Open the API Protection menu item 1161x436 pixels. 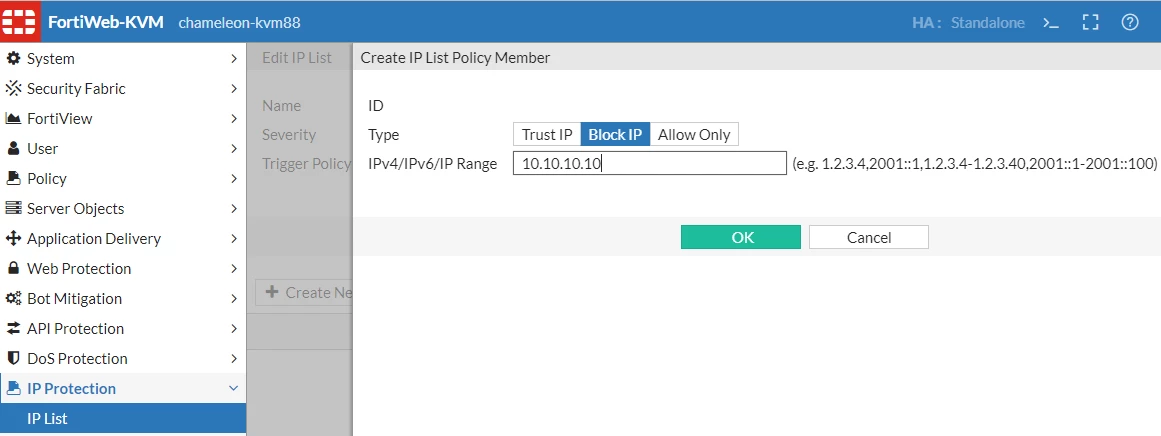coord(123,329)
